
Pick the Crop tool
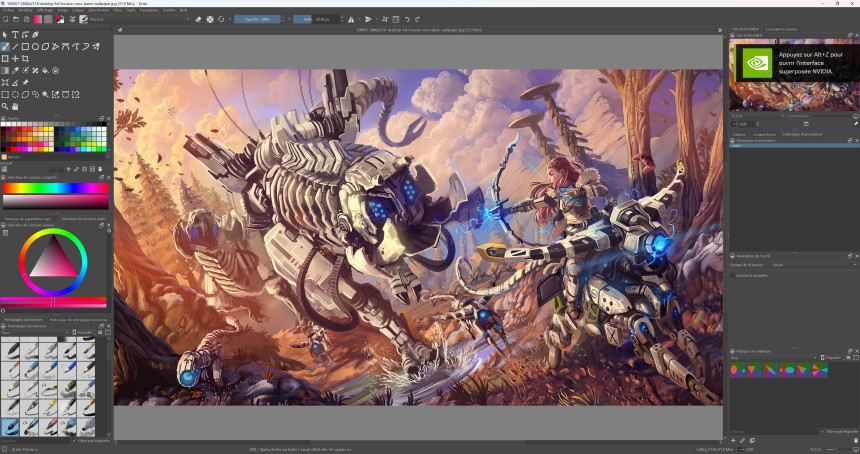[x=25, y=58]
